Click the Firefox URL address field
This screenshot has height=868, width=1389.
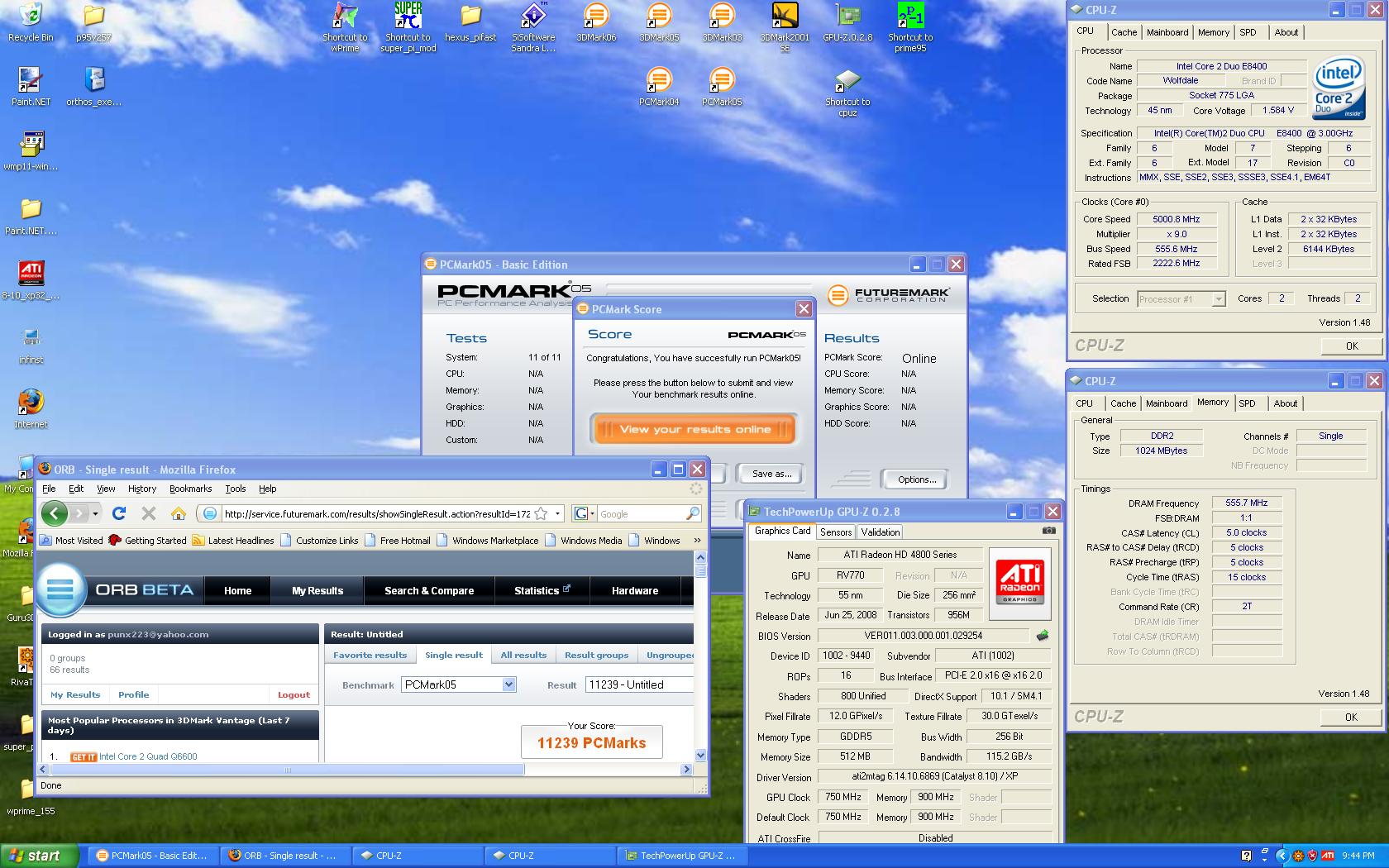(x=377, y=513)
